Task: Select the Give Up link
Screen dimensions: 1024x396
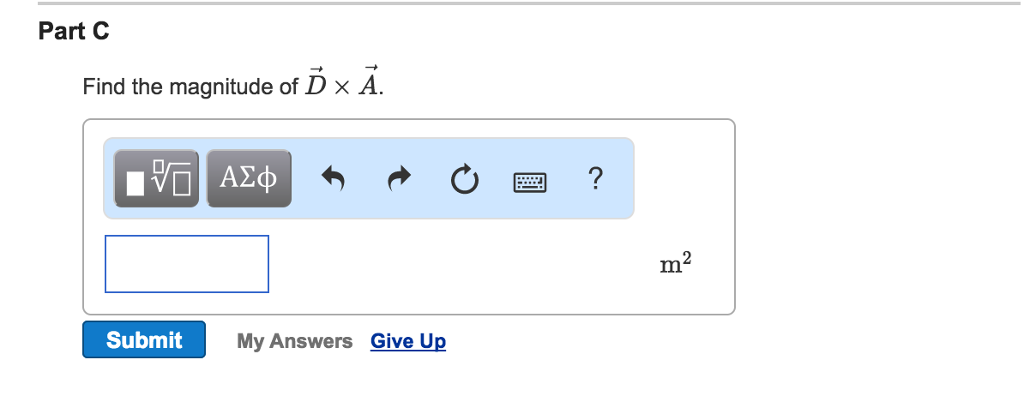Action: pyautogui.click(x=408, y=341)
